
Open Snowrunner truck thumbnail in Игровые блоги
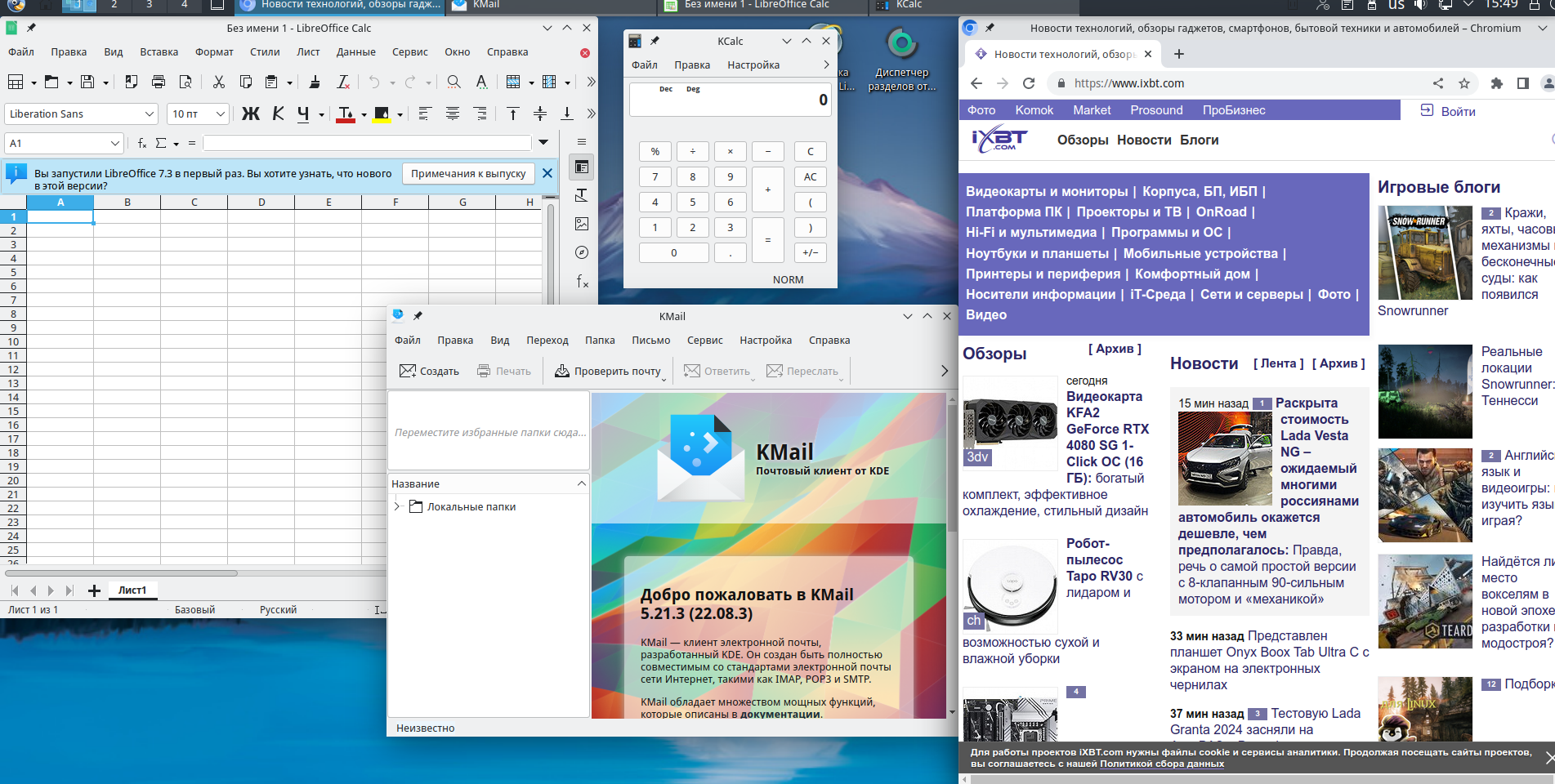1424,252
